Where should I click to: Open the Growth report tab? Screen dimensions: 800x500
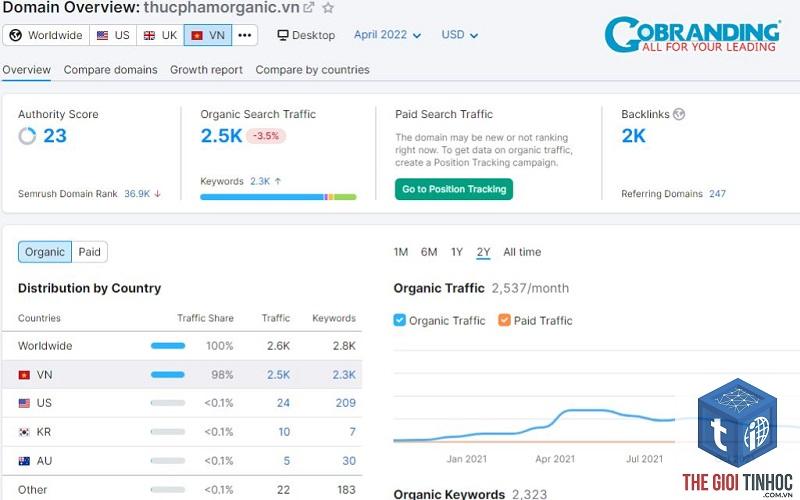206,70
